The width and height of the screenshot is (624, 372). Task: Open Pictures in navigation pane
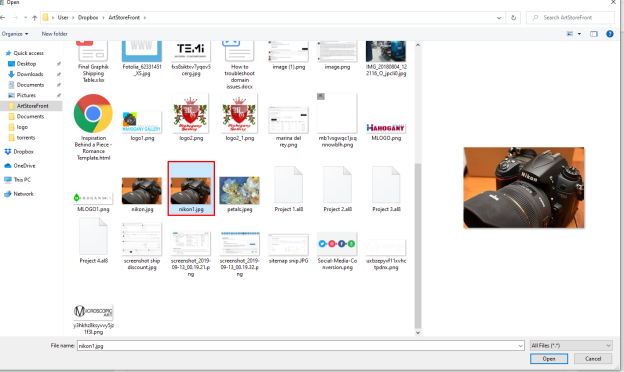coord(26,95)
